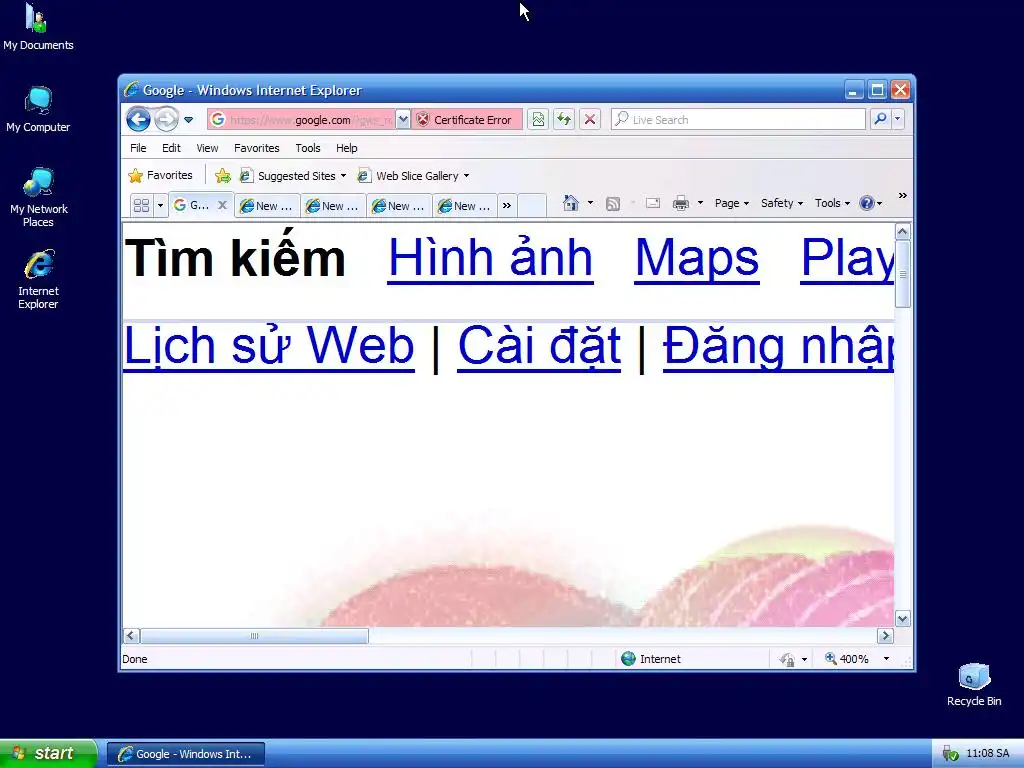Open the zoom level dropdown arrow
1024x768 pixels.
click(886, 659)
